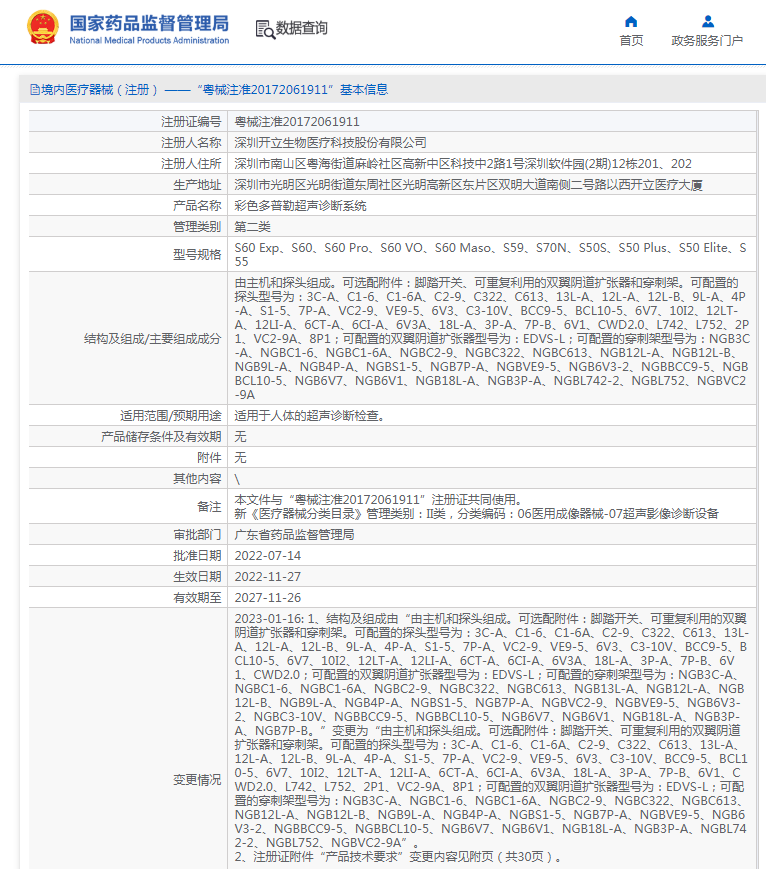The width and height of the screenshot is (766, 869).
Task: Click registrant name 深圳开立生物医疗科技股份有限公司
Action: pos(330,142)
